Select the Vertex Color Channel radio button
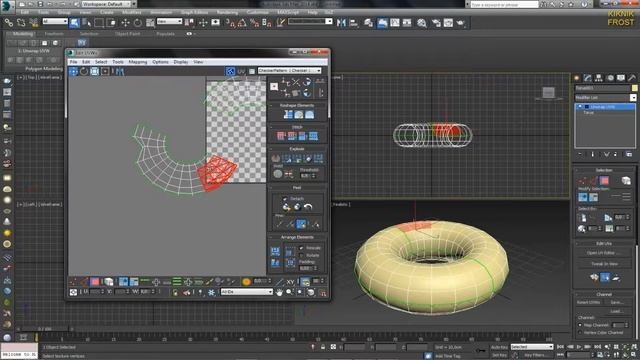The image size is (640, 360). point(580,333)
